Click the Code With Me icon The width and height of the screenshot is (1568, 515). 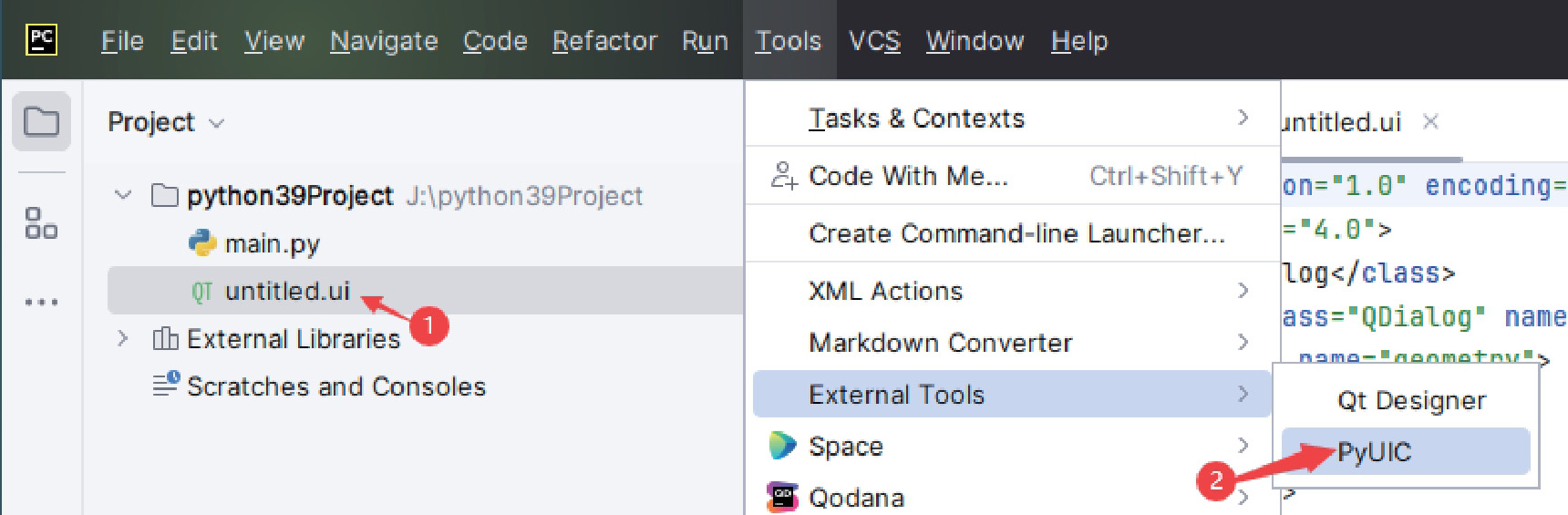tap(783, 175)
